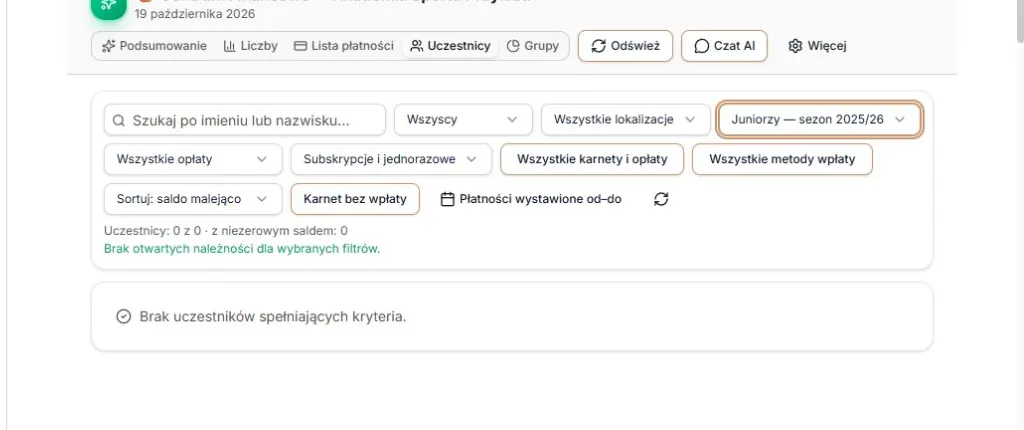This screenshot has height=430, width=1024.
Task: Toggle the Karnet bez wpłaty filter
Action: pos(355,199)
